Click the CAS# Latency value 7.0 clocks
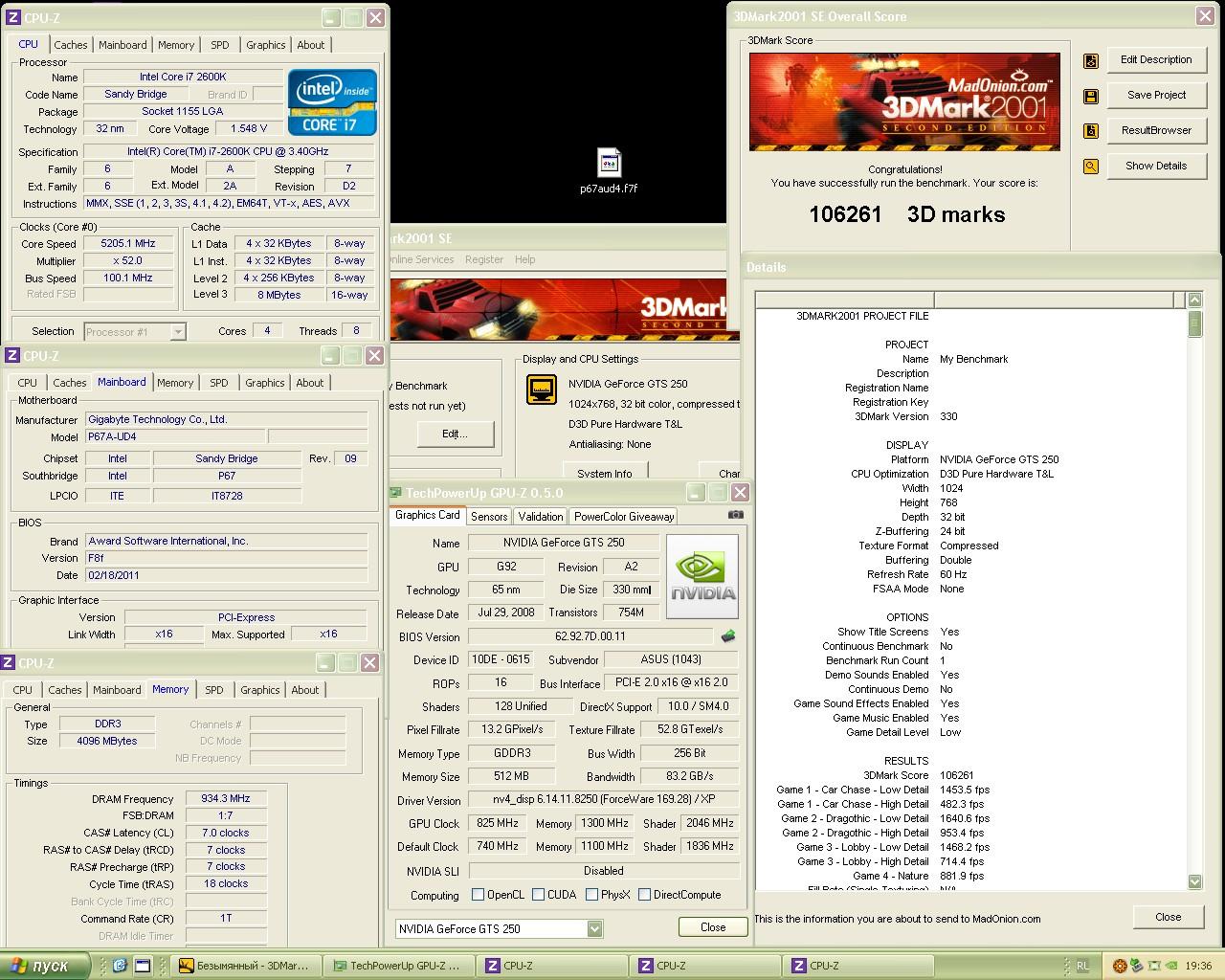 tap(226, 834)
